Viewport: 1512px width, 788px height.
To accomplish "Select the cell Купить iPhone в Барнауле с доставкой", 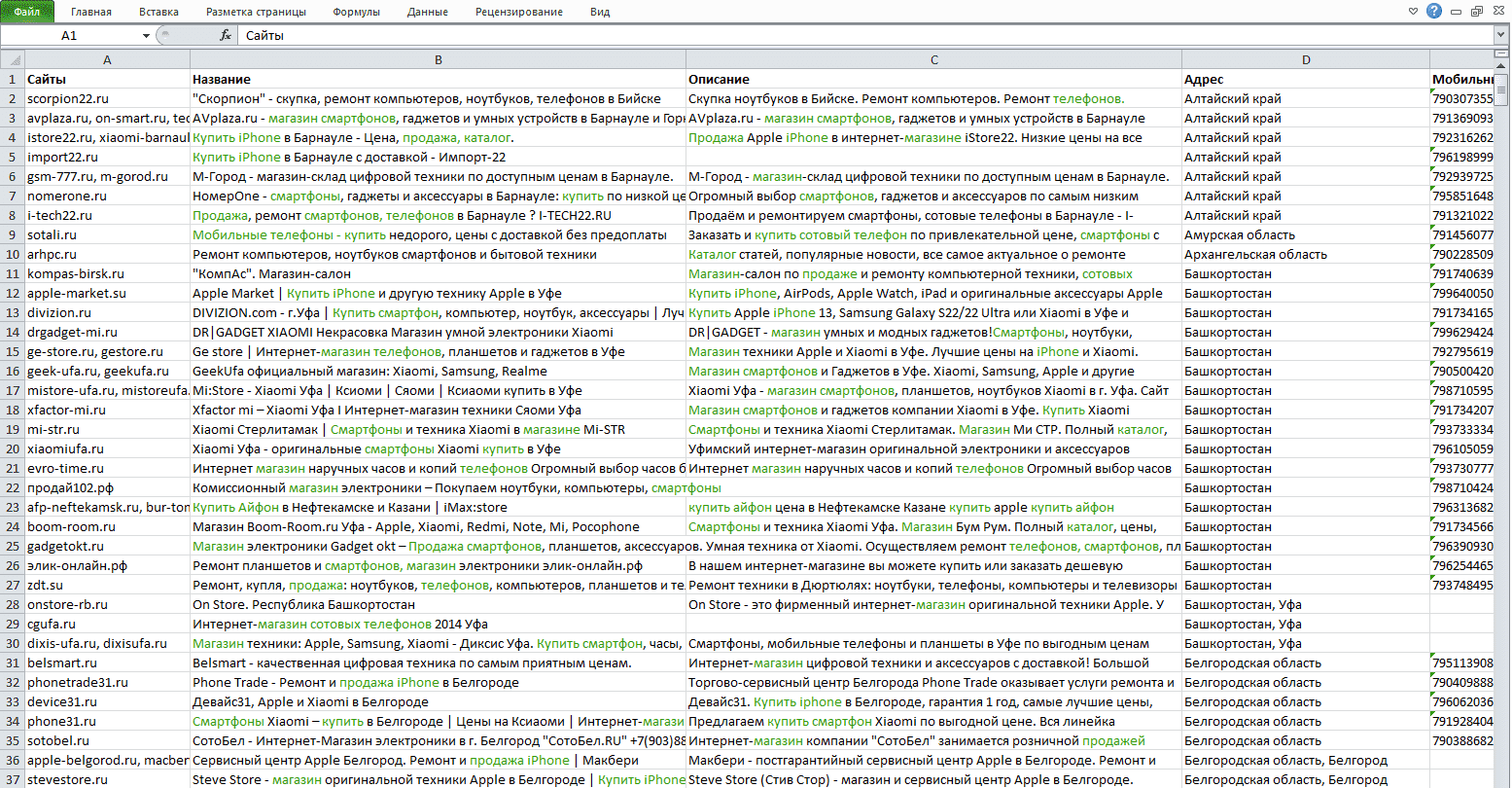I will click(438, 157).
